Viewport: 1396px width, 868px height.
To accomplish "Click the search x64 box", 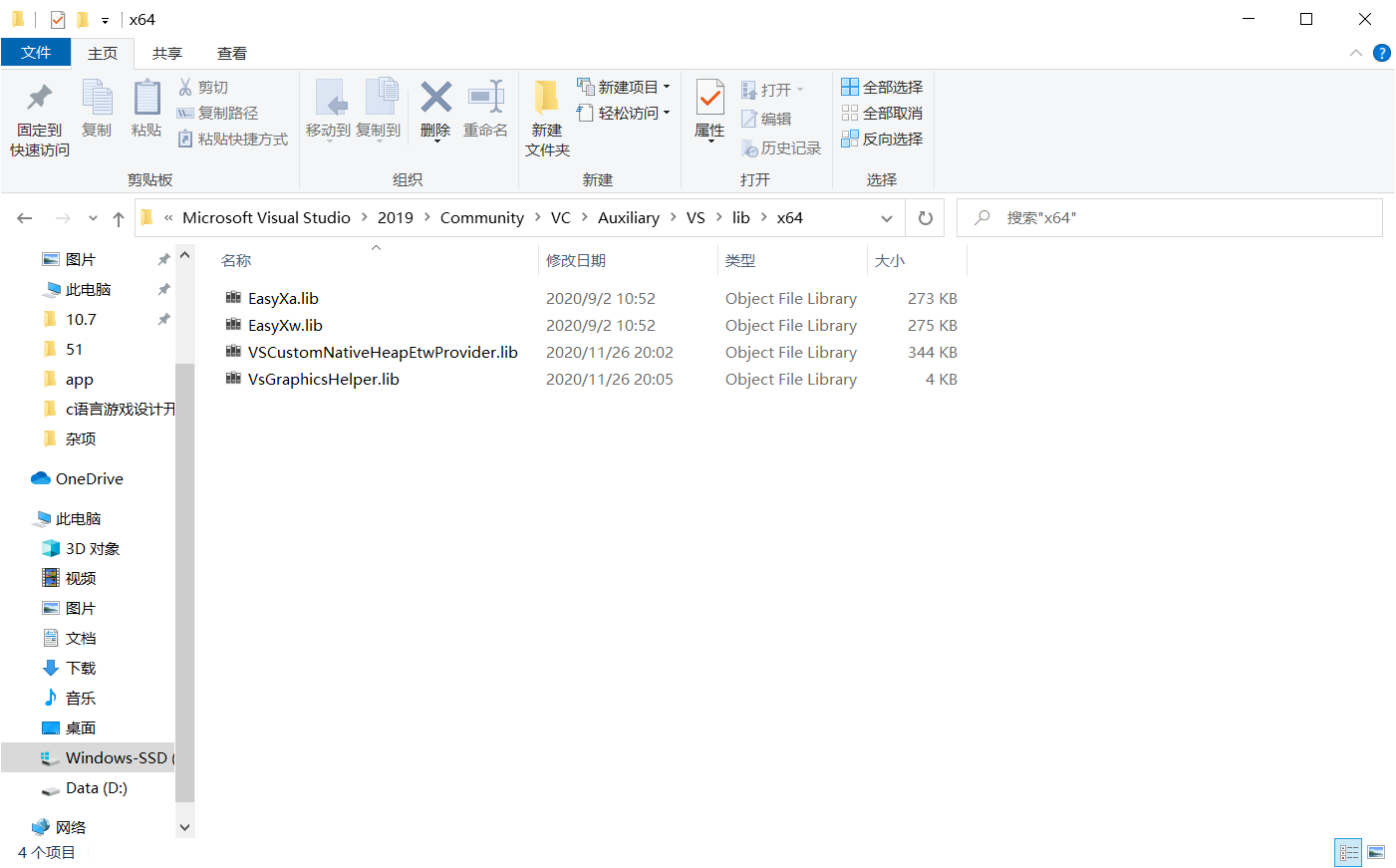I will tap(1170, 218).
